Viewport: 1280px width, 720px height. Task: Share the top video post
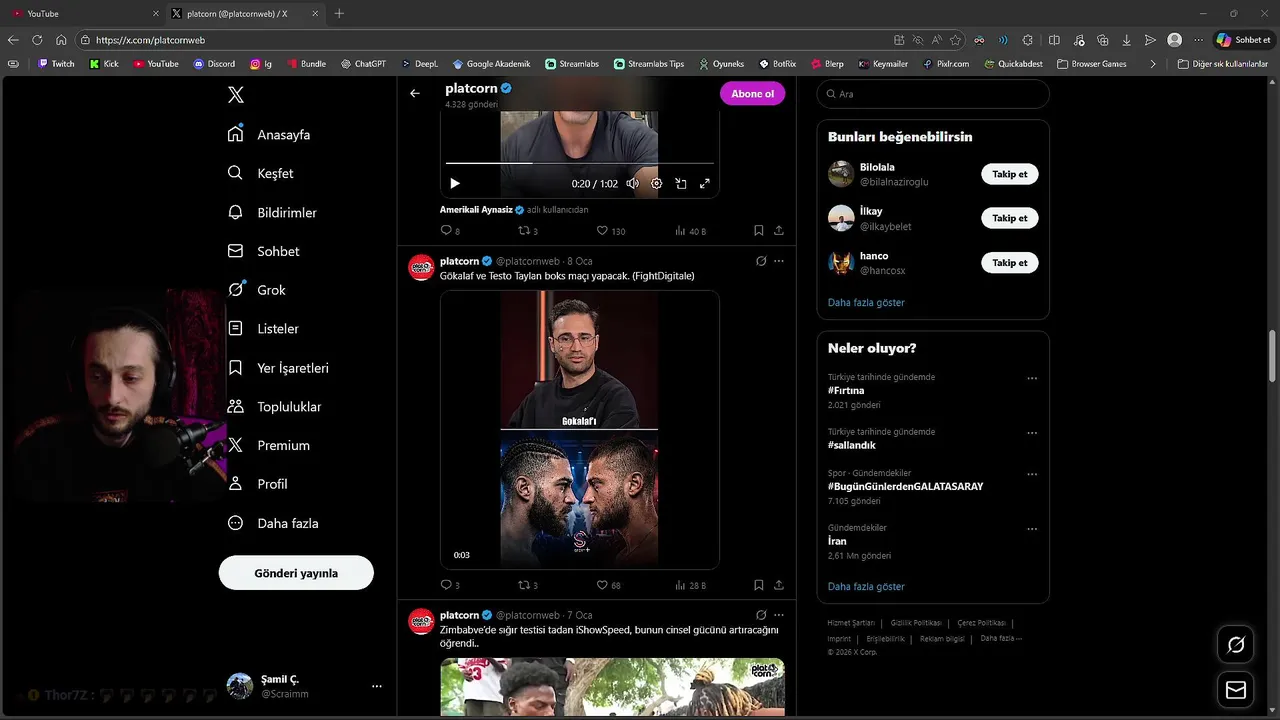(x=779, y=230)
